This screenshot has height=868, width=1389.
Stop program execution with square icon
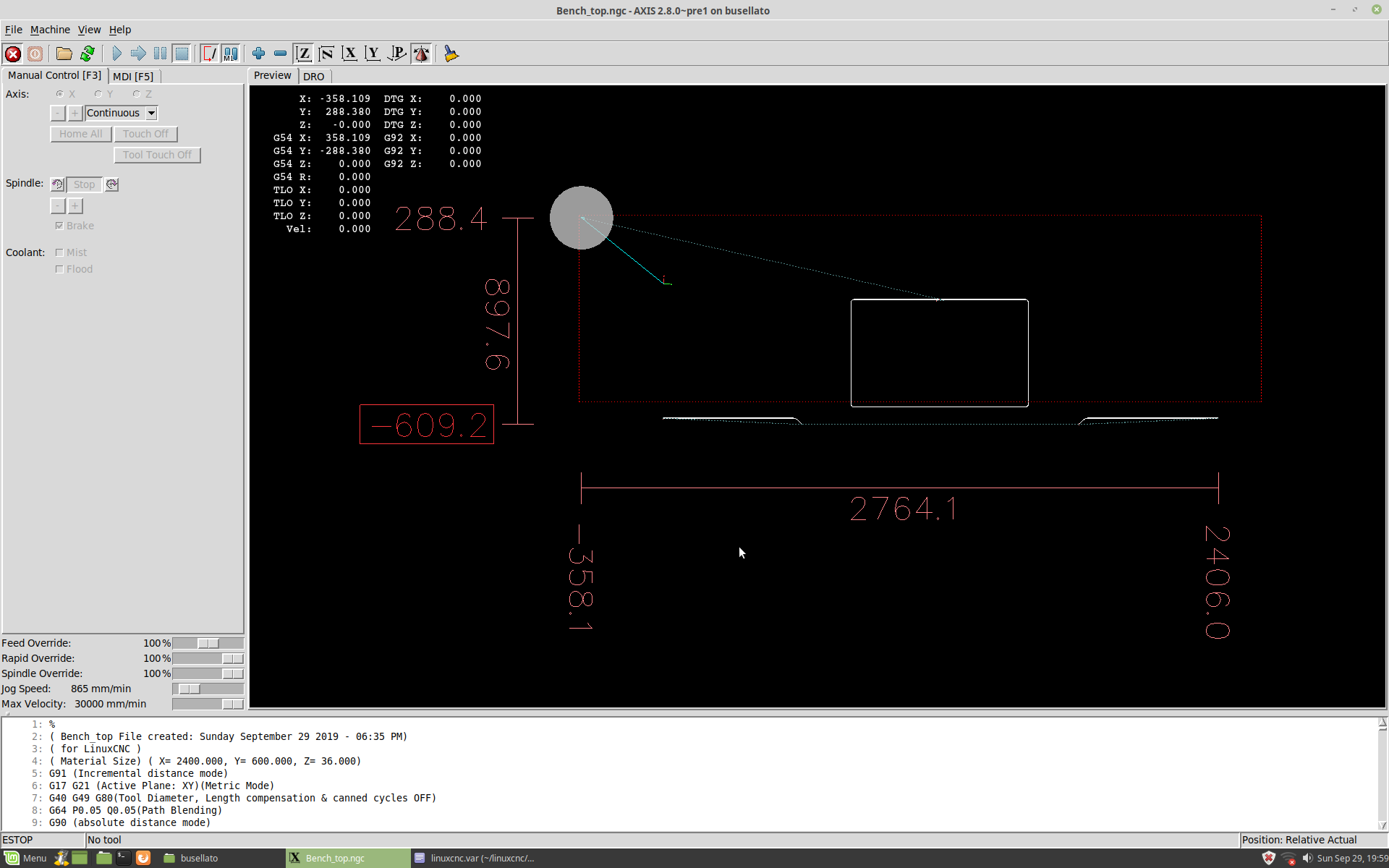(182, 54)
